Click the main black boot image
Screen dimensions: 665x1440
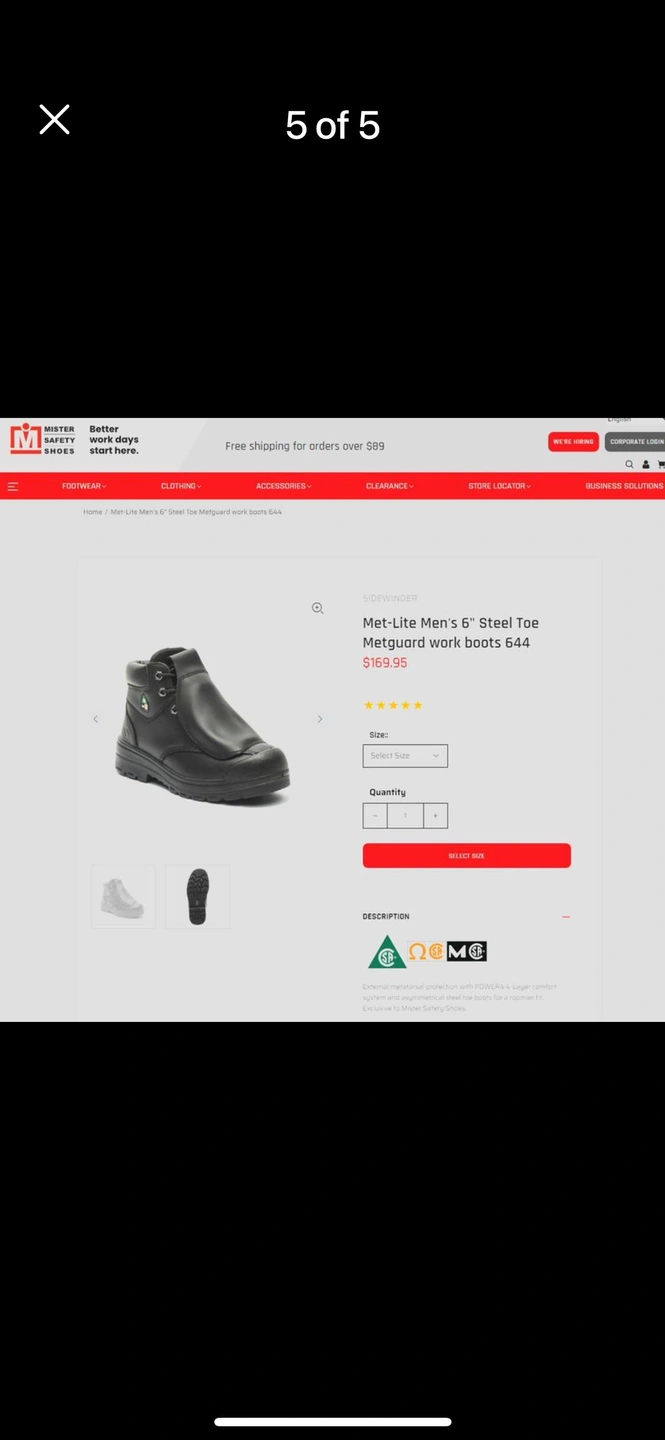(203, 725)
